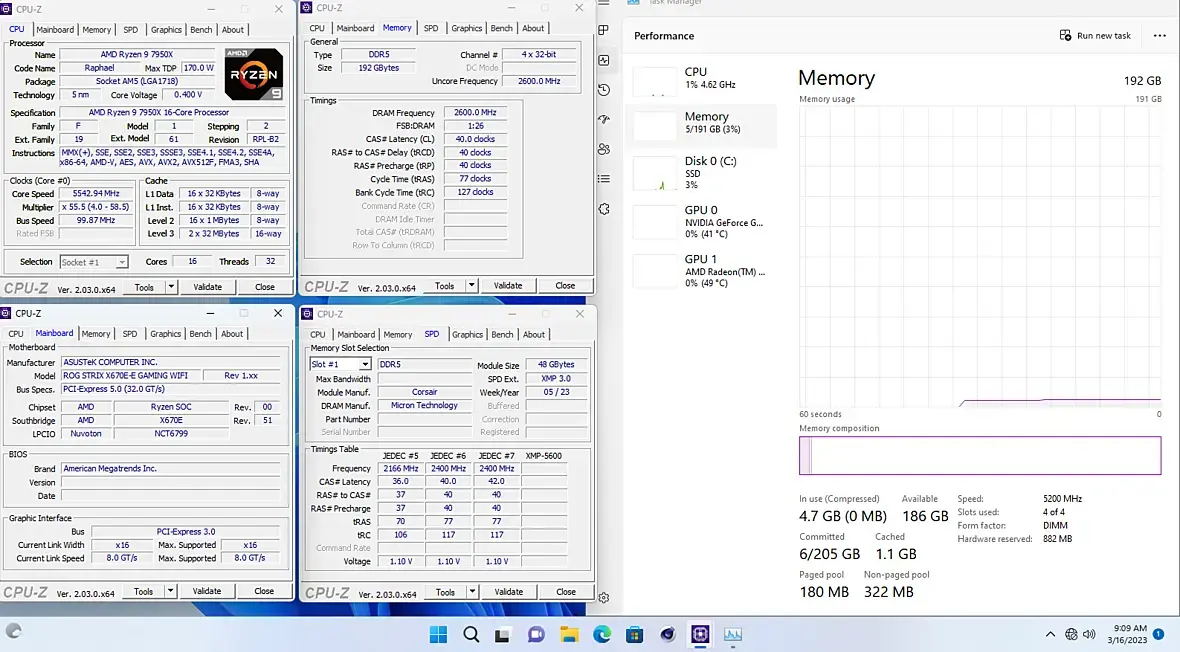Open Task View on the taskbar
Image resolution: width=1180 pixels, height=652 pixels.
(x=503, y=635)
